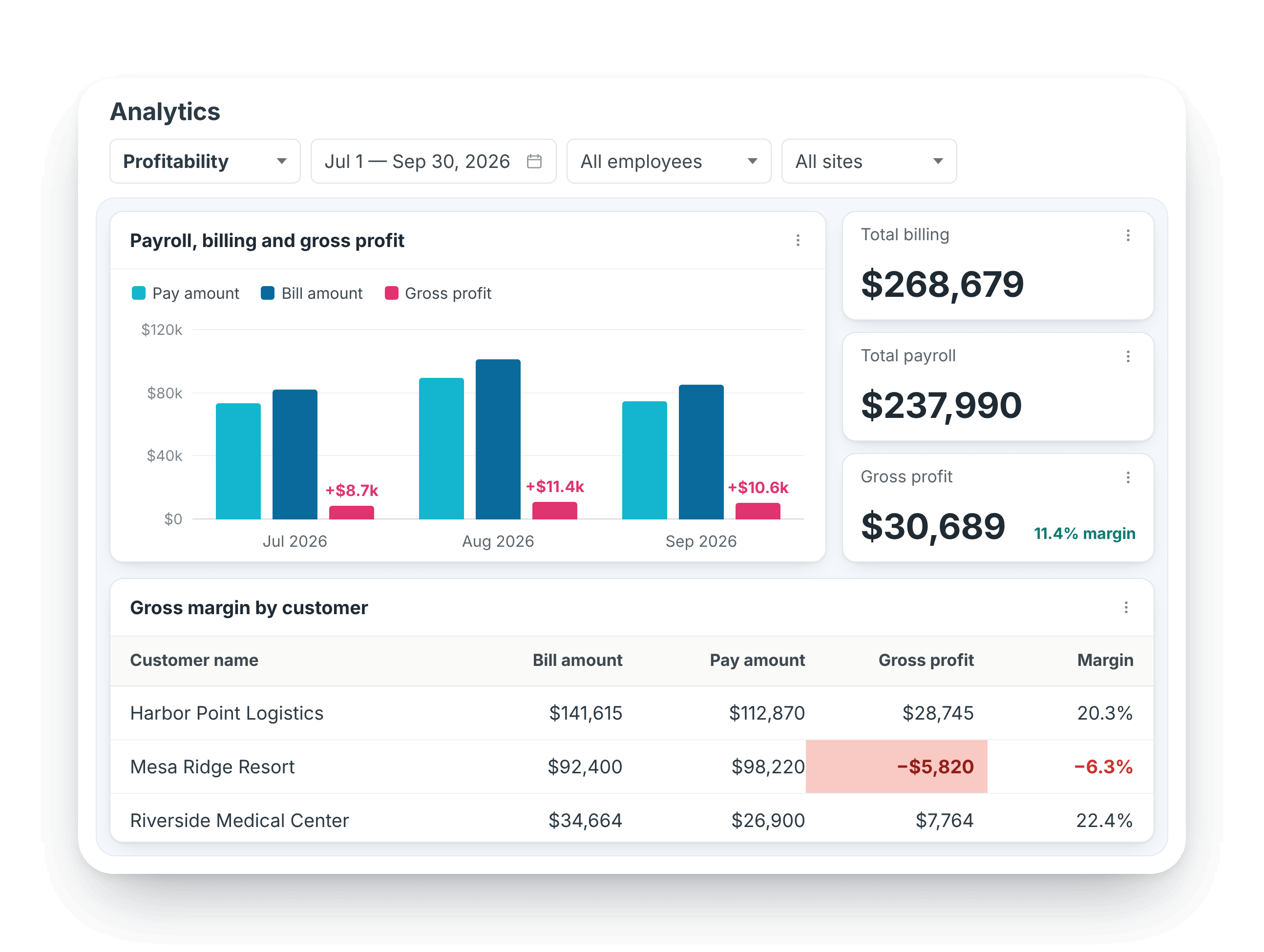
Task: Click the −6.3% margin value
Action: pos(1103,767)
